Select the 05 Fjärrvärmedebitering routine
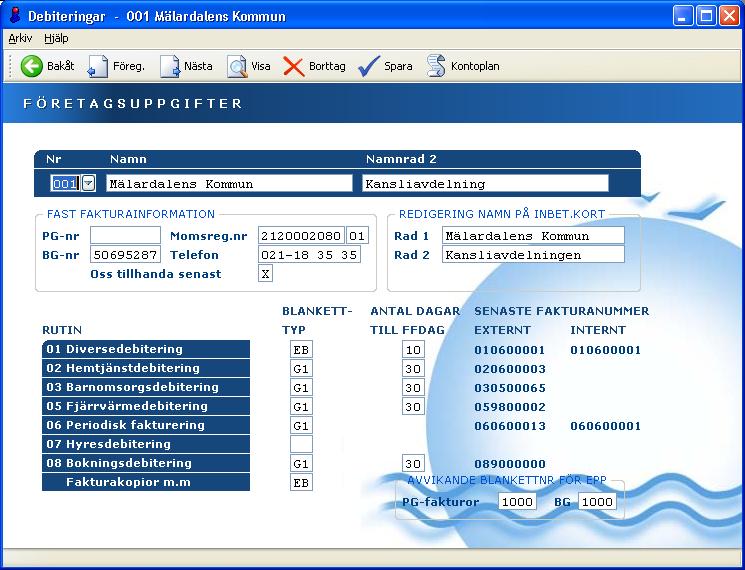Screen dimensions: 745x570 tap(146, 406)
